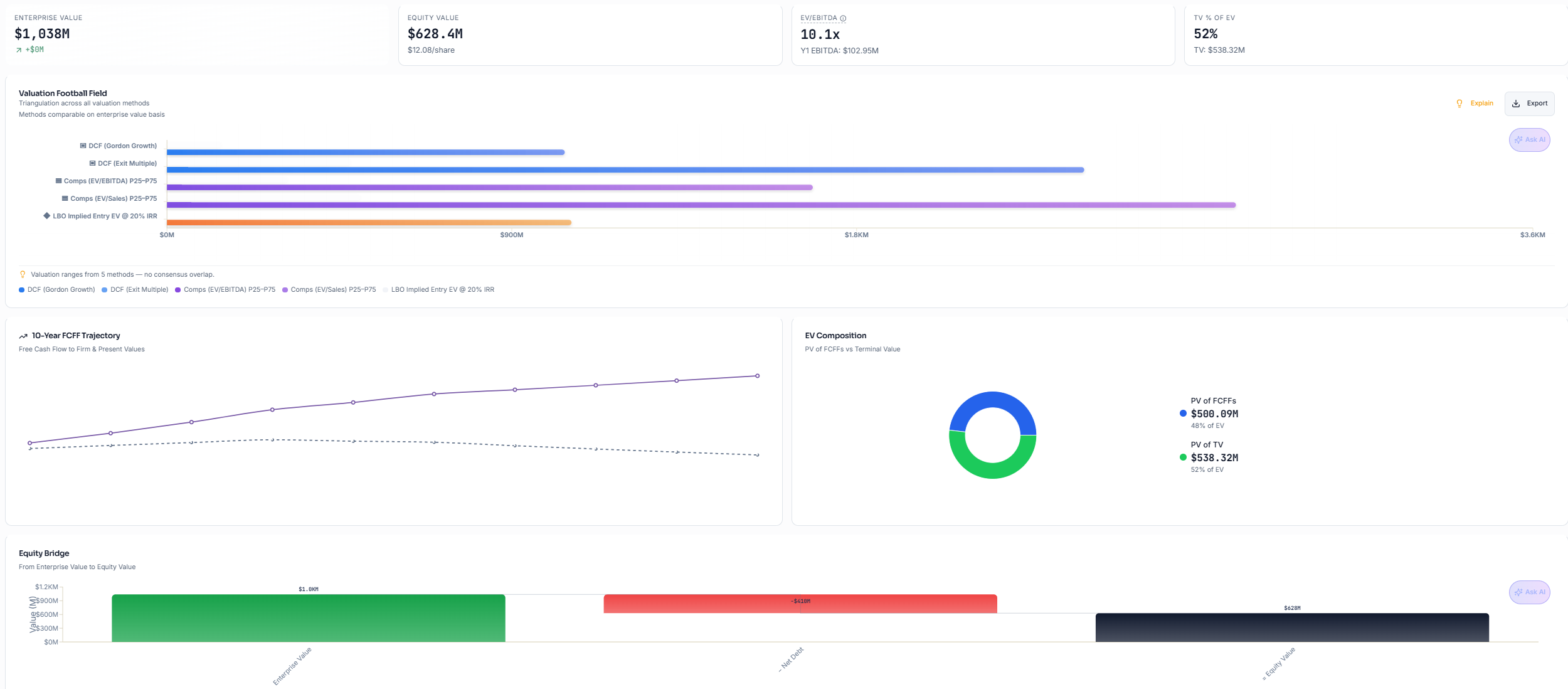The width and height of the screenshot is (1568, 689).
Task: Click the $1.2KM tick on the Equity Bridge axis
Action: tap(46, 587)
